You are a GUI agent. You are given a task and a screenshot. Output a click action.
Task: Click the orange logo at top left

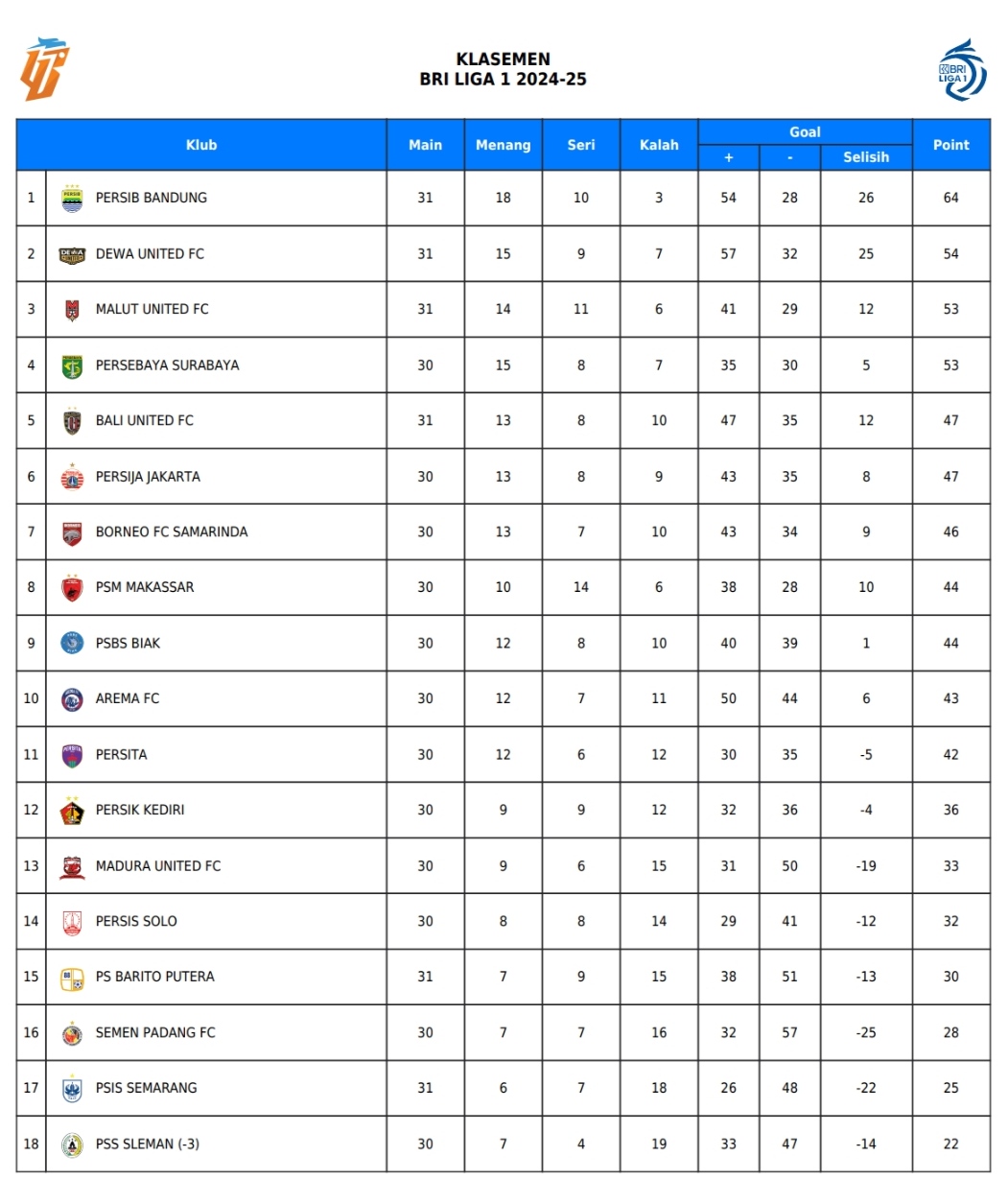[x=44, y=69]
